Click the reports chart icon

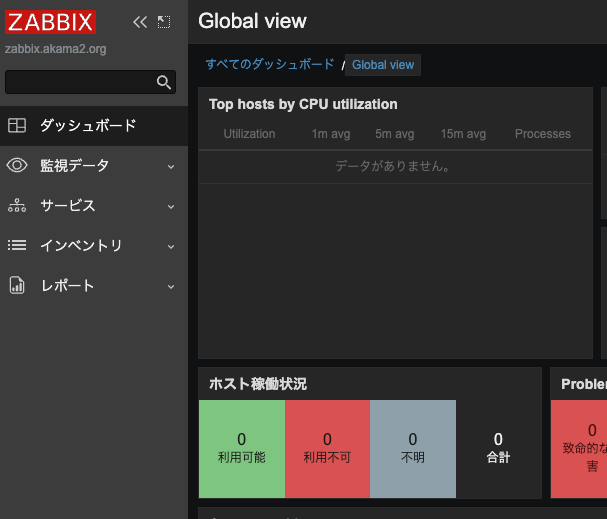[17, 285]
